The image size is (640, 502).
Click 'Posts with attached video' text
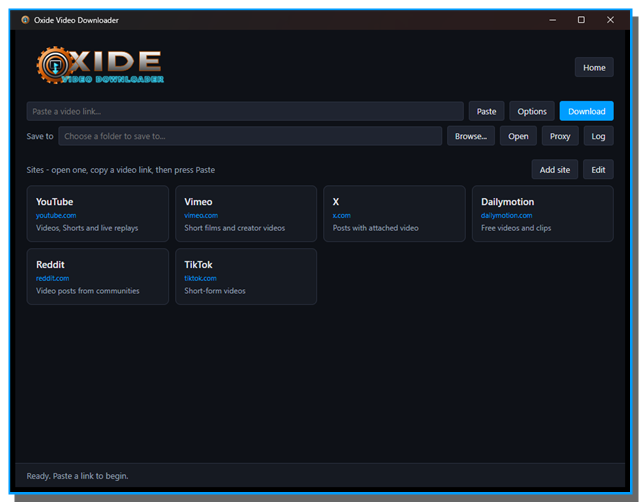[376, 228]
